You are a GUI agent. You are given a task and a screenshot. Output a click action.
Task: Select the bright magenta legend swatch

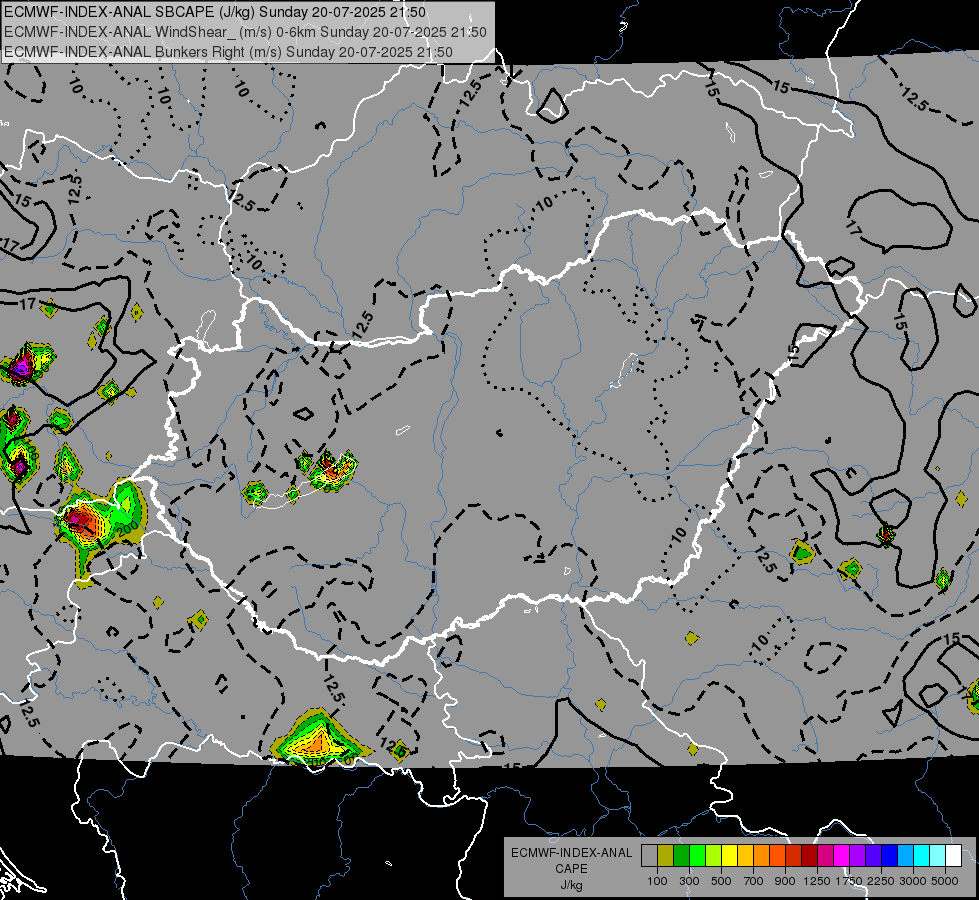(842, 855)
